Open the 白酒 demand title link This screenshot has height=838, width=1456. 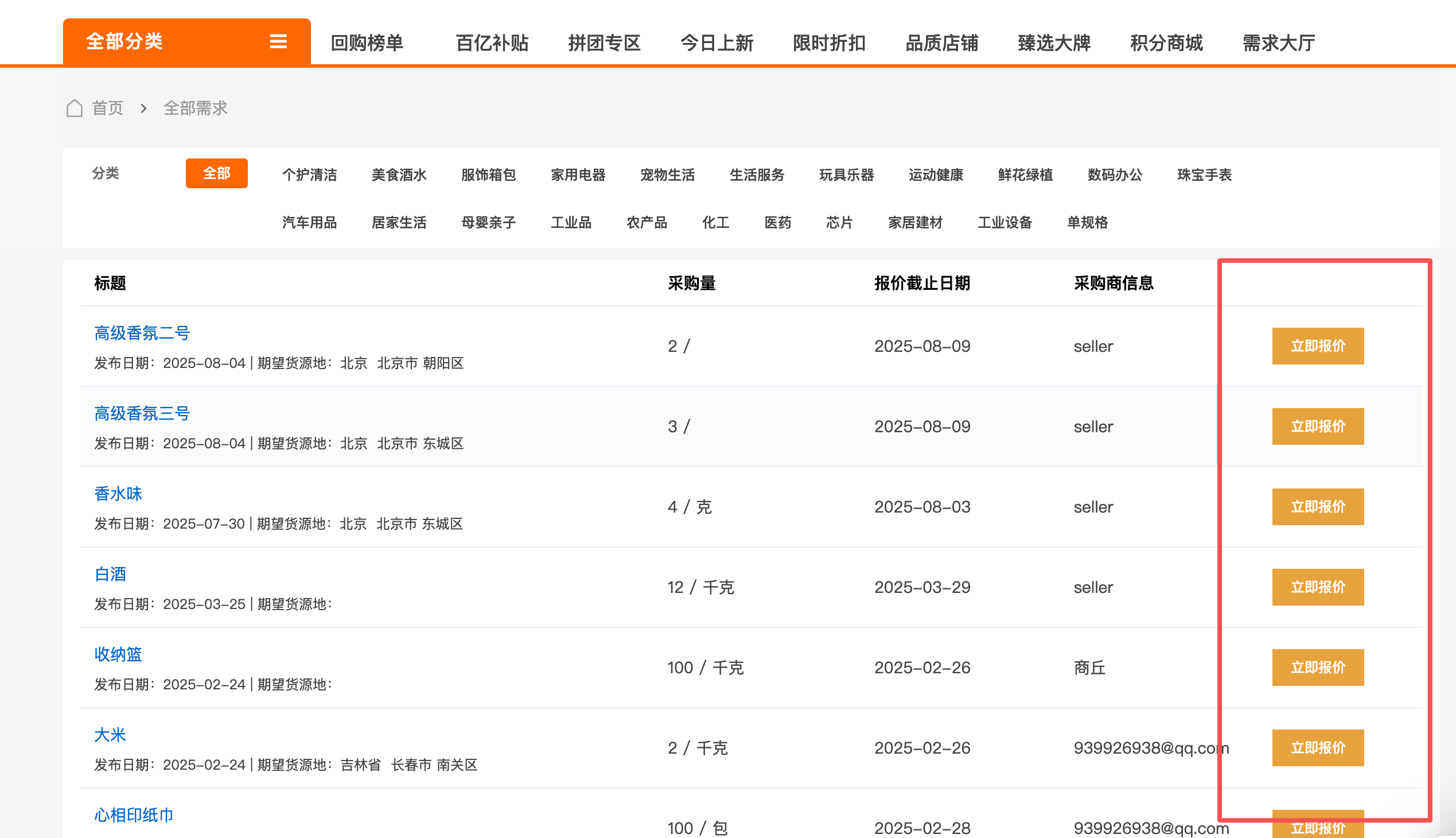(110, 574)
